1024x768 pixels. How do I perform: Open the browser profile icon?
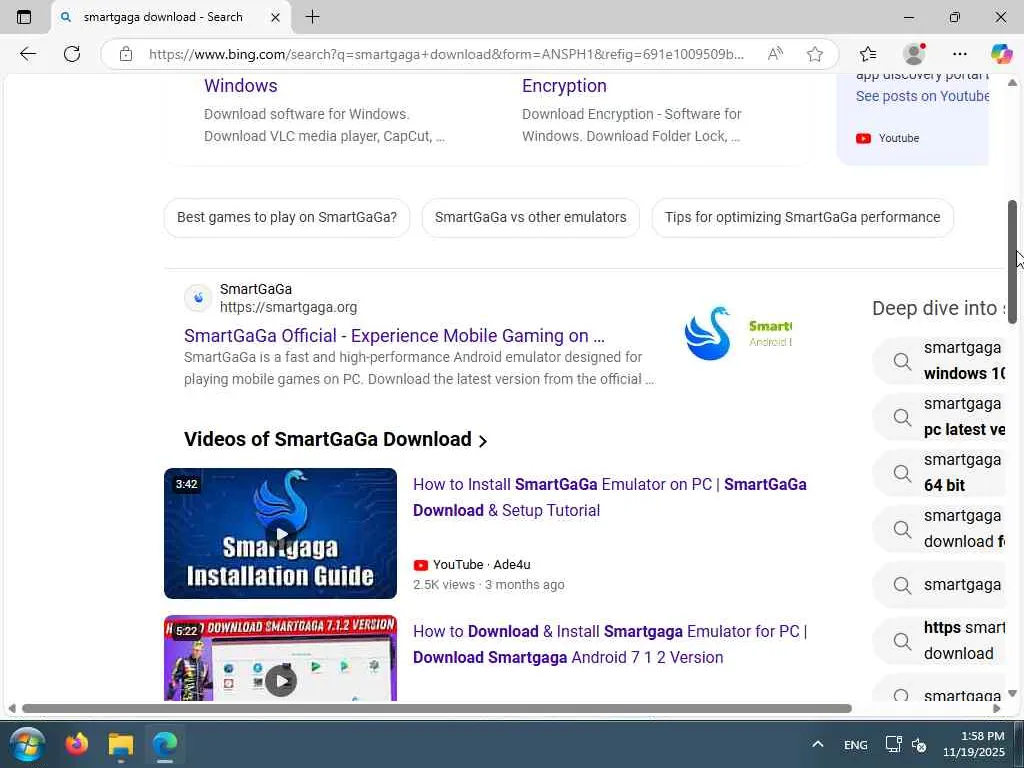pos(914,54)
